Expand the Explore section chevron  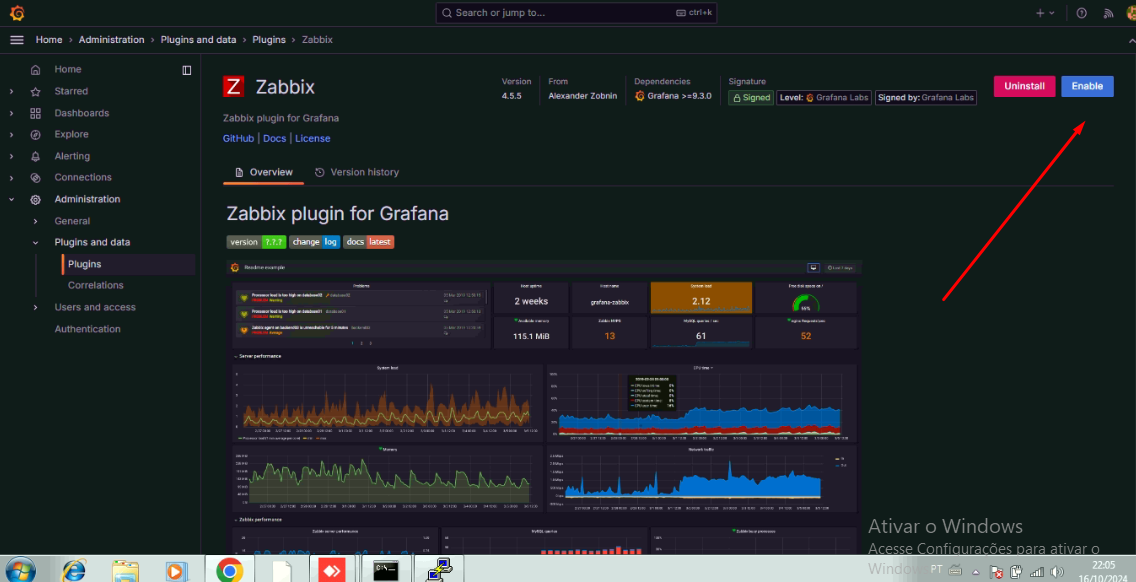tap(11, 135)
